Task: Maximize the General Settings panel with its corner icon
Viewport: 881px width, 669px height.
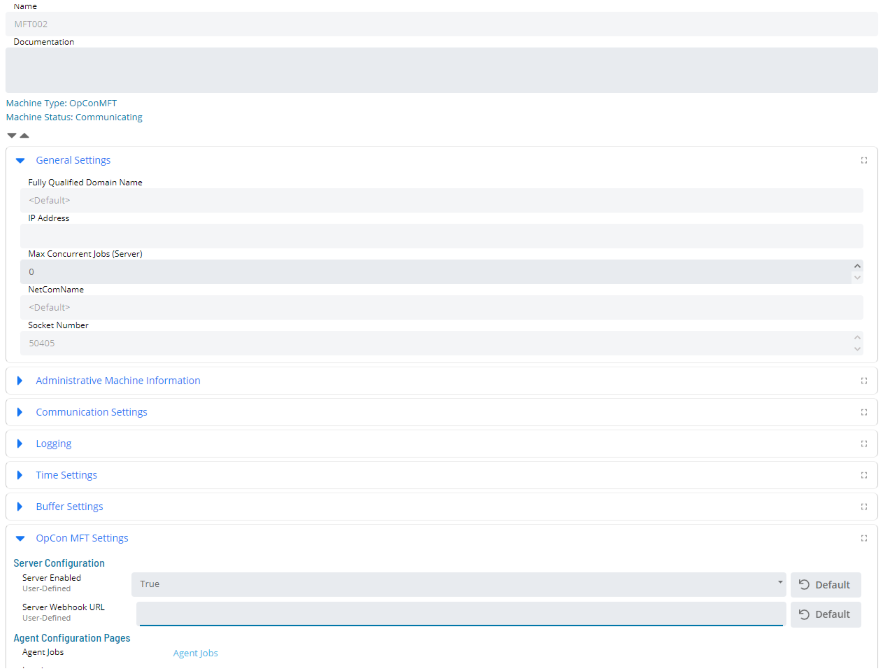Action: (x=864, y=161)
